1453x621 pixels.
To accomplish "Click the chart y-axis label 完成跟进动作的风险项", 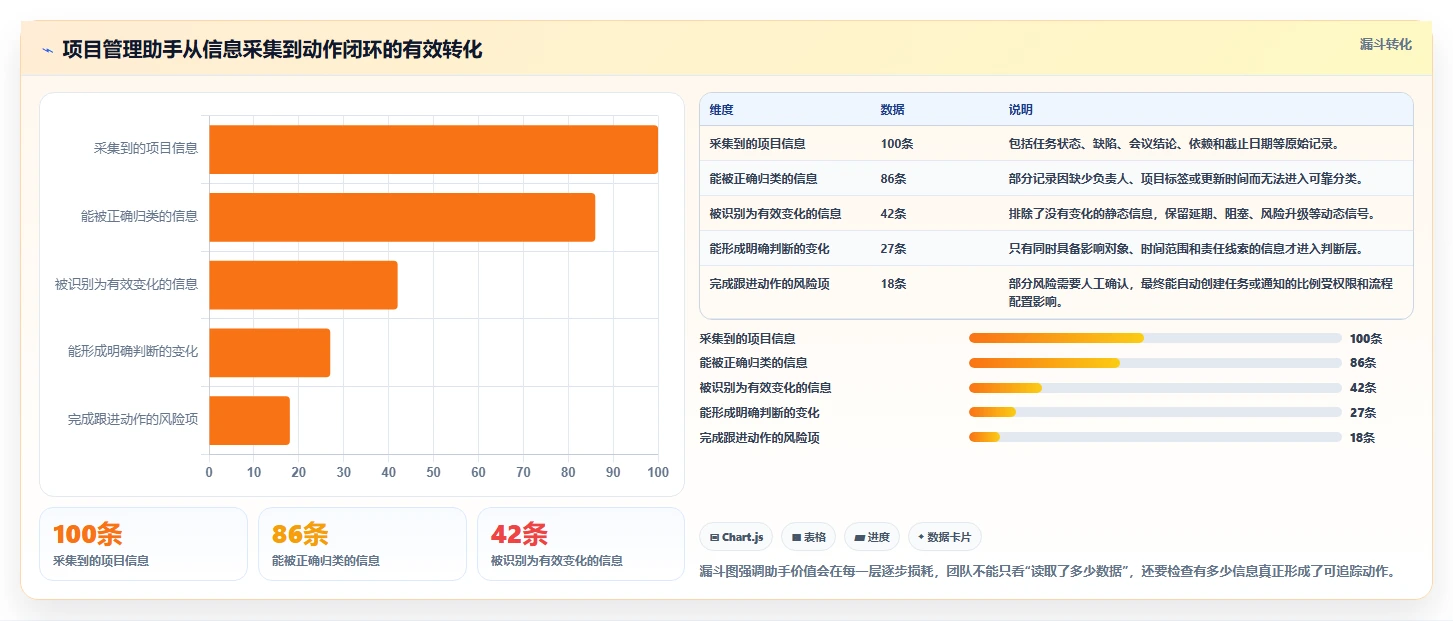I will (133, 420).
